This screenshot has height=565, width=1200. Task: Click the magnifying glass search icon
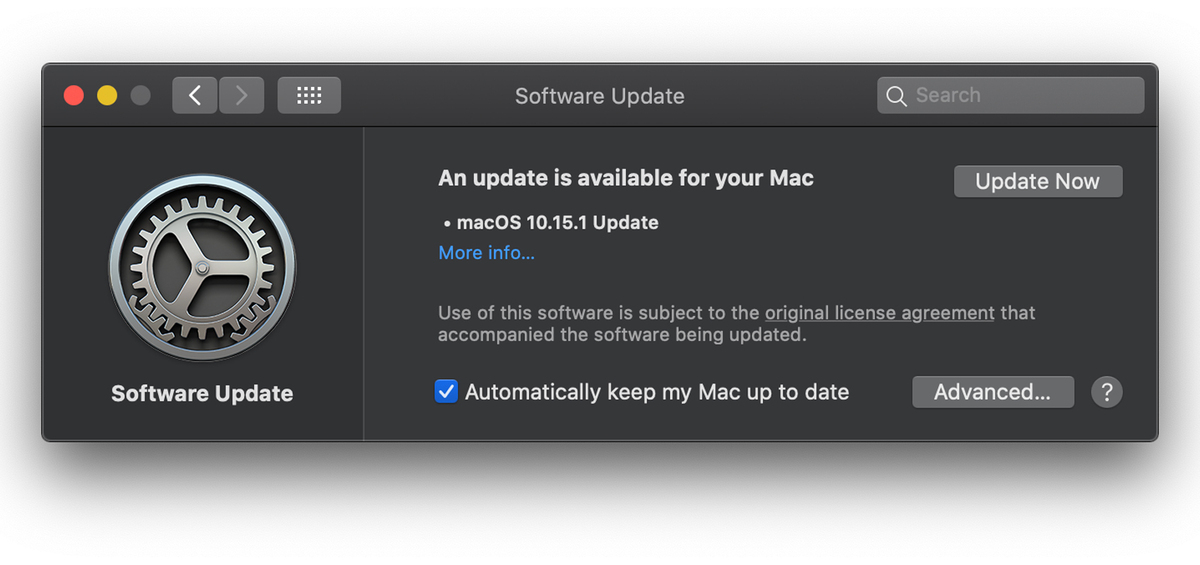coord(897,96)
